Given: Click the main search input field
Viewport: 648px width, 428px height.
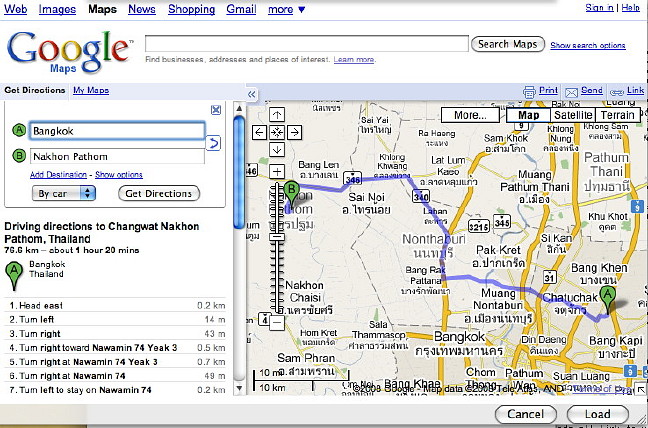Looking at the screenshot, I should (x=307, y=43).
